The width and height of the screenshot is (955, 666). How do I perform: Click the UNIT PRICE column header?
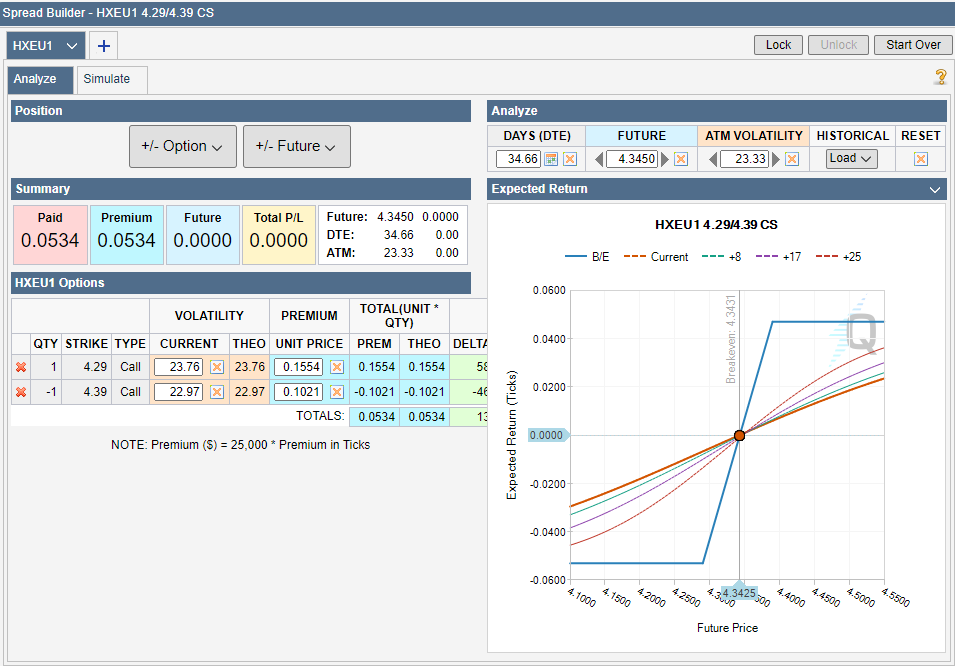pyautogui.click(x=309, y=344)
